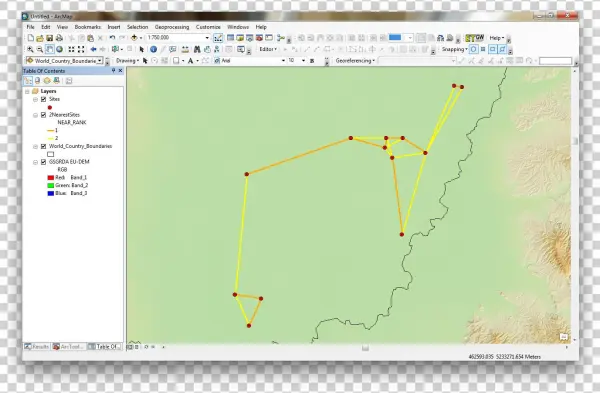This screenshot has width=600, height=393.
Task: Open the font size 10 dropdown
Action: coord(303,61)
